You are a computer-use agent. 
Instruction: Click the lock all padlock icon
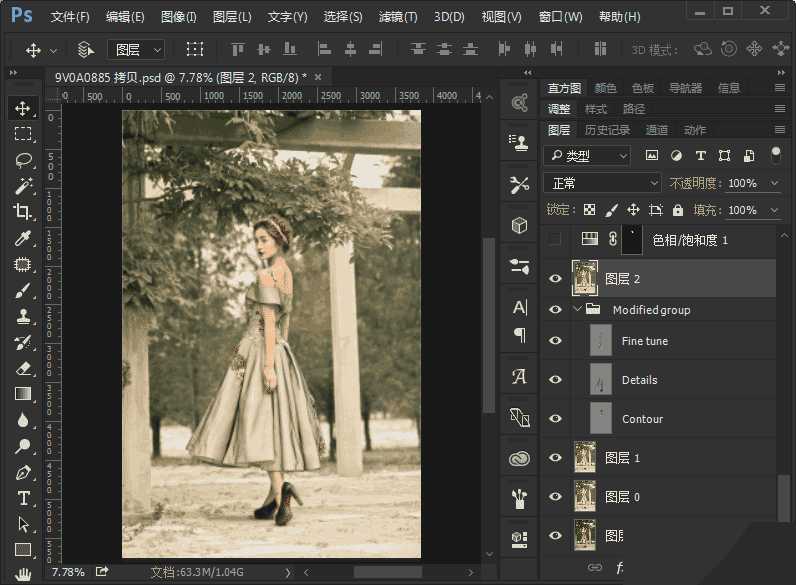[678, 210]
